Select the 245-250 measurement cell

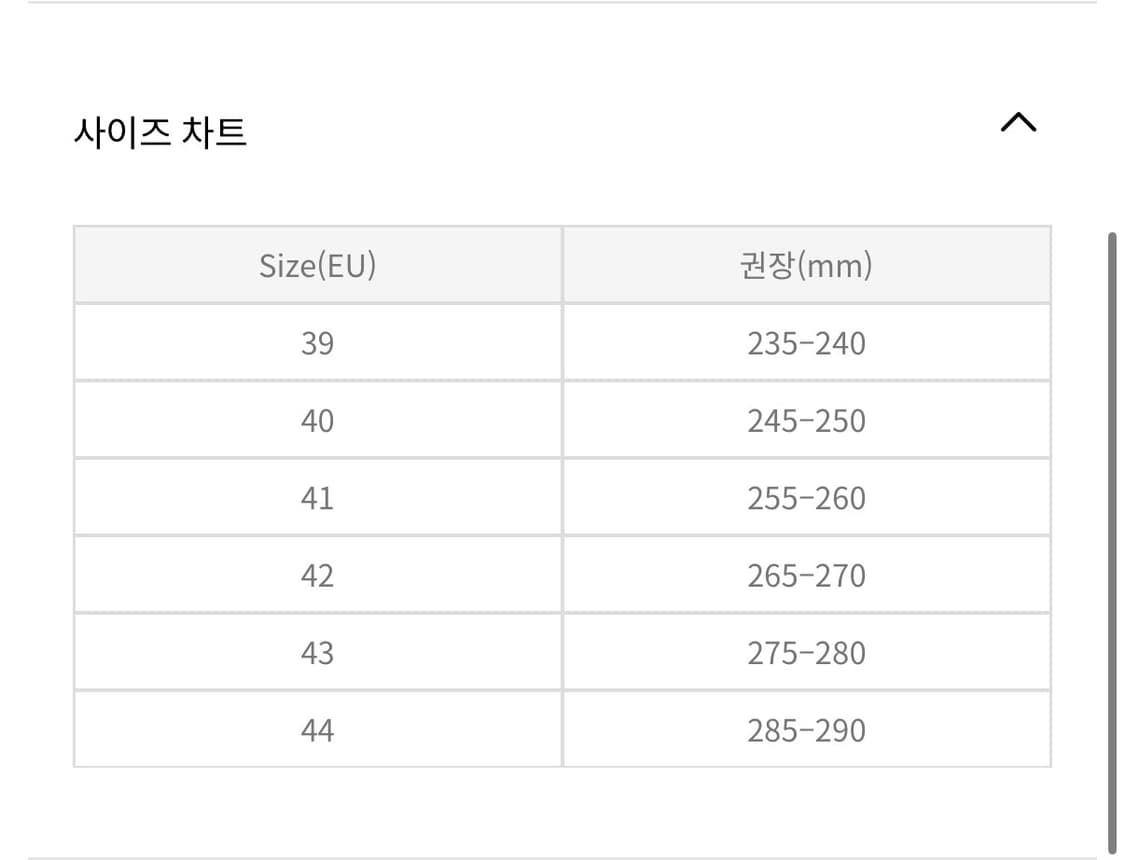tap(806, 420)
